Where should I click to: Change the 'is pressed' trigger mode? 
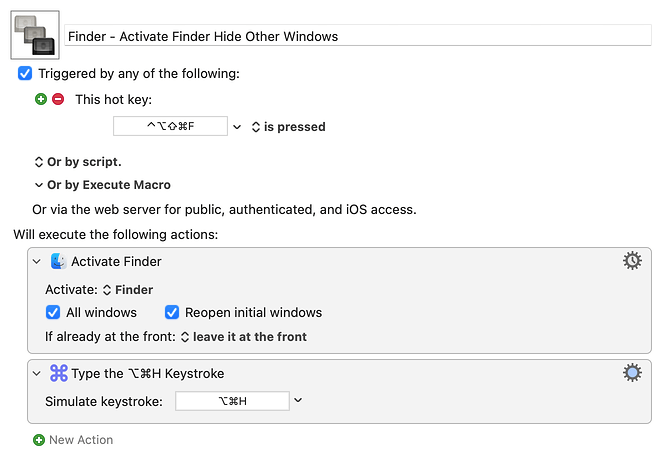288,127
